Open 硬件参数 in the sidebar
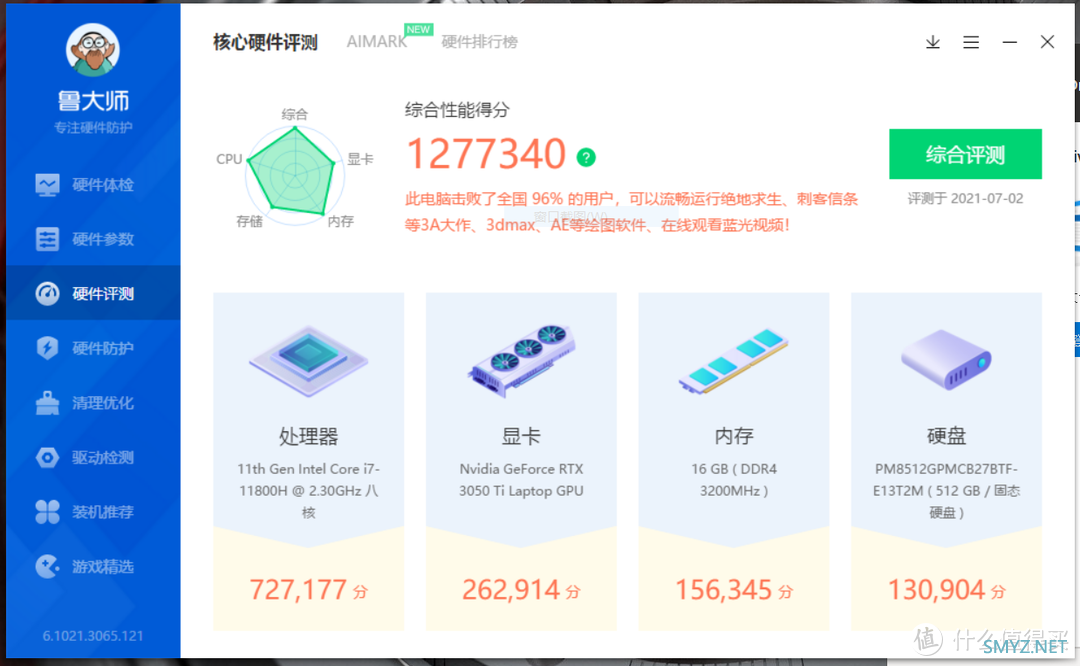Screen dimensions: 1080x666 (x=93, y=239)
